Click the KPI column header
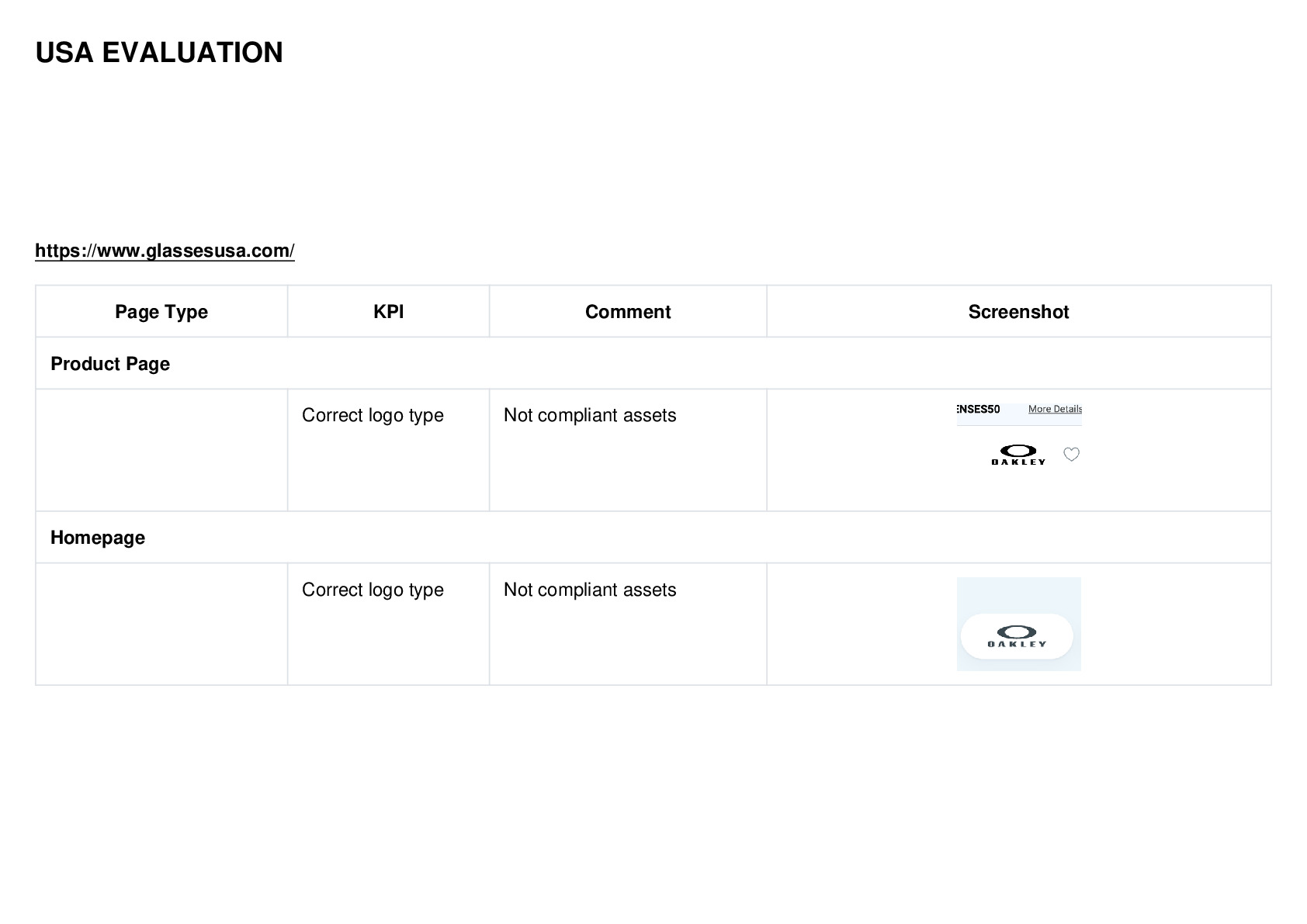The width and height of the screenshot is (1307, 924). coord(388,312)
